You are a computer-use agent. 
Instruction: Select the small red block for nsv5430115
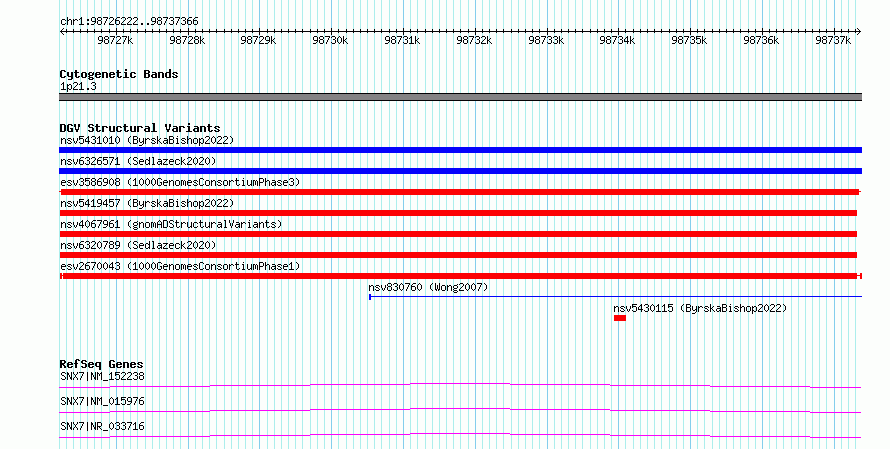pyautogui.click(x=620, y=318)
